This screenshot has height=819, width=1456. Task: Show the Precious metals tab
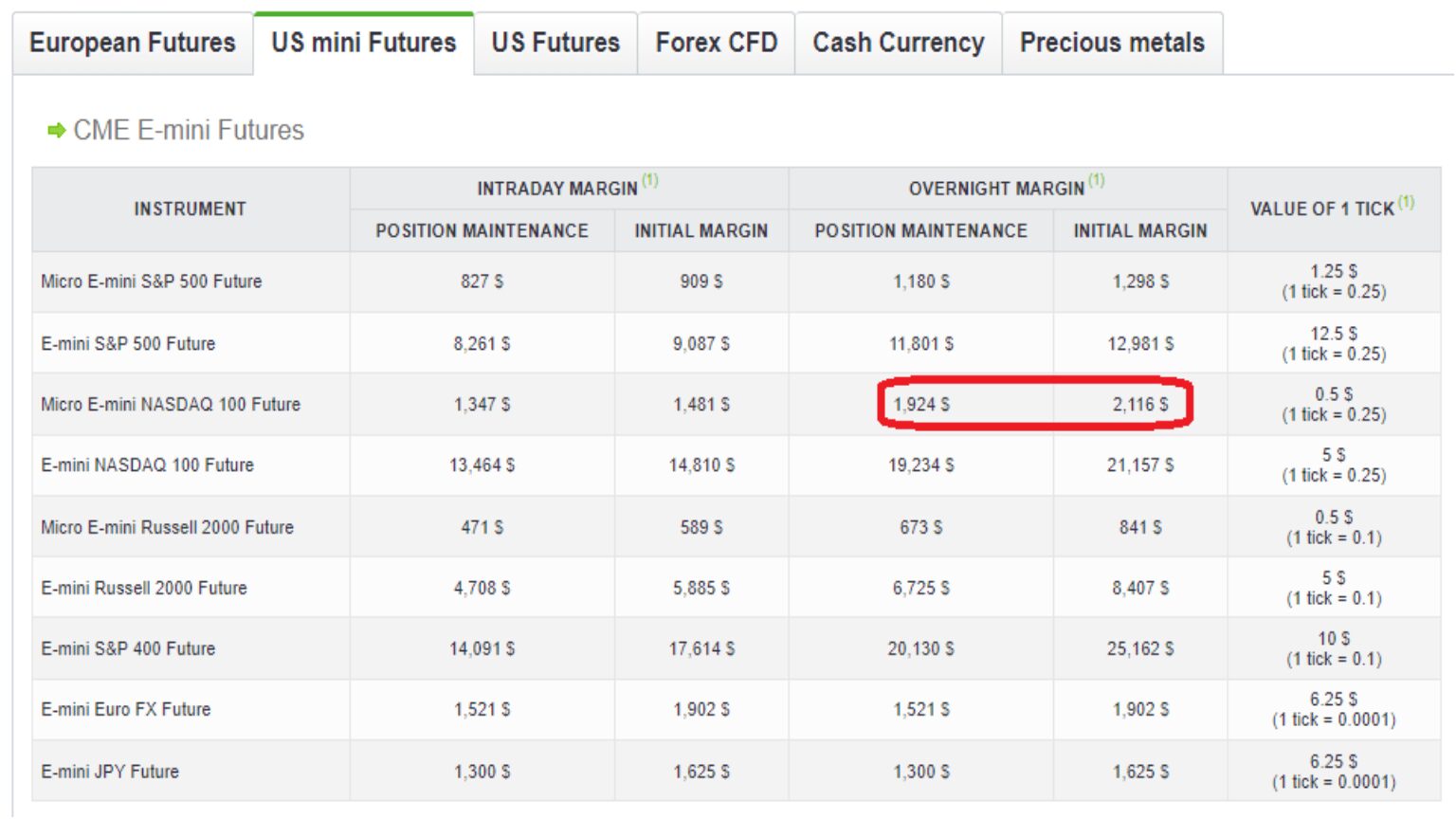[x=1112, y=43]
